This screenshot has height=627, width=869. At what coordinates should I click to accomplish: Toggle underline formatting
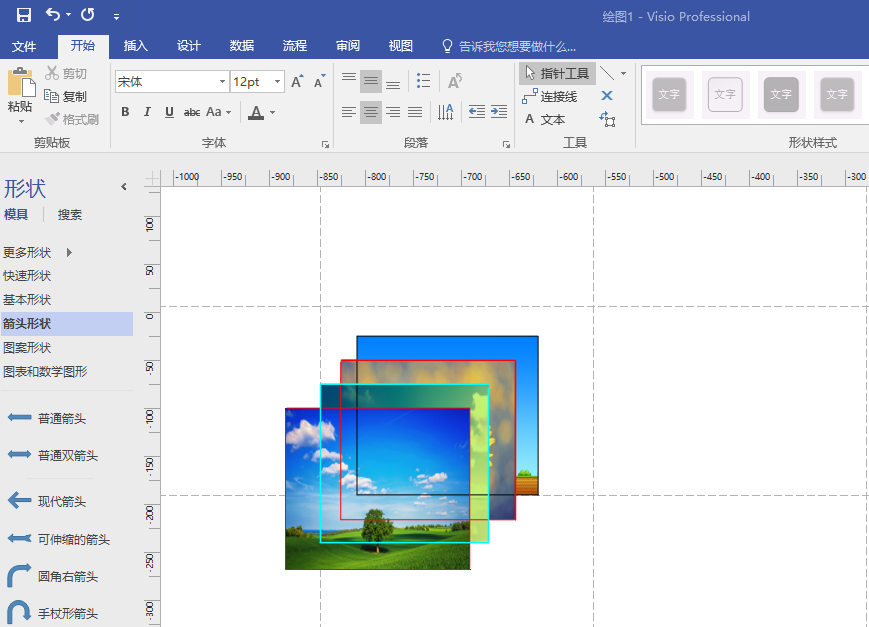[x=169, y=112]
